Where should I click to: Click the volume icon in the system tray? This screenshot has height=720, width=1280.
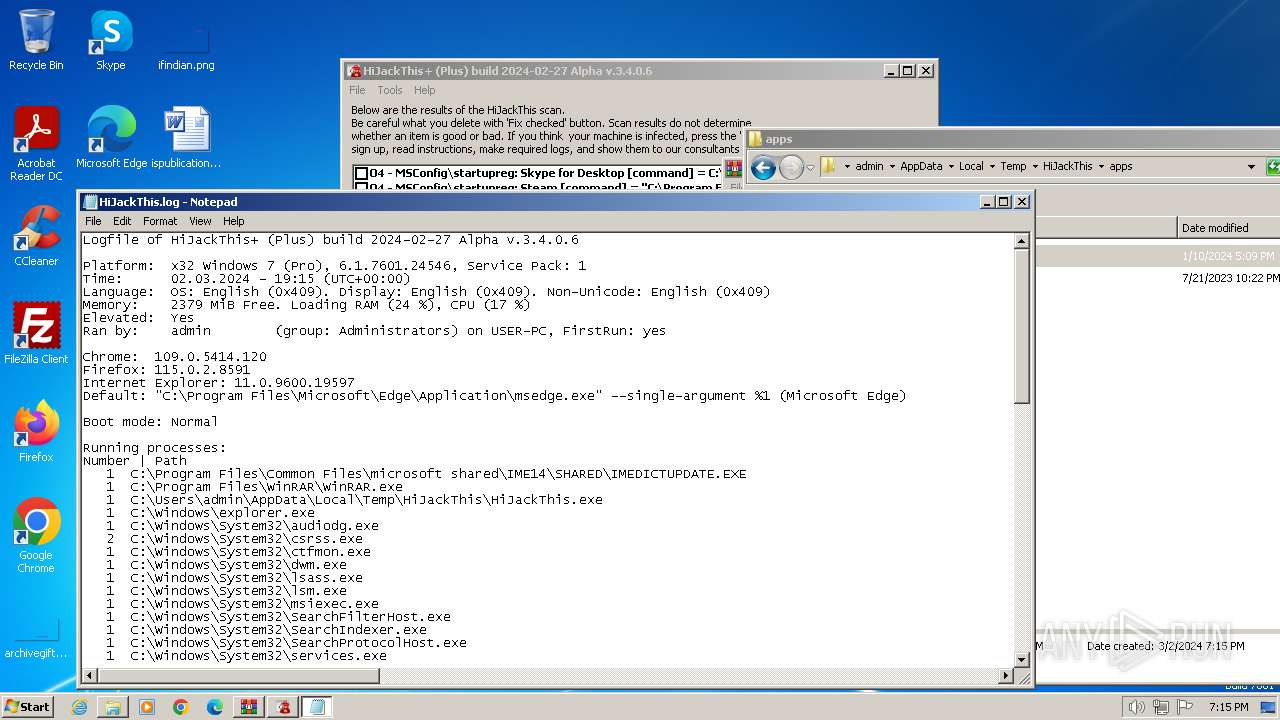pyautogui.click(x=1136, y=707)
